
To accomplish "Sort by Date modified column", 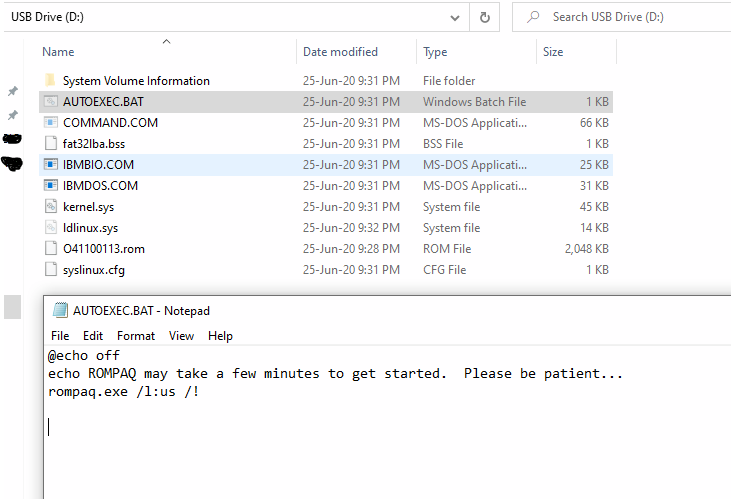I will click(x=340, y=52).
